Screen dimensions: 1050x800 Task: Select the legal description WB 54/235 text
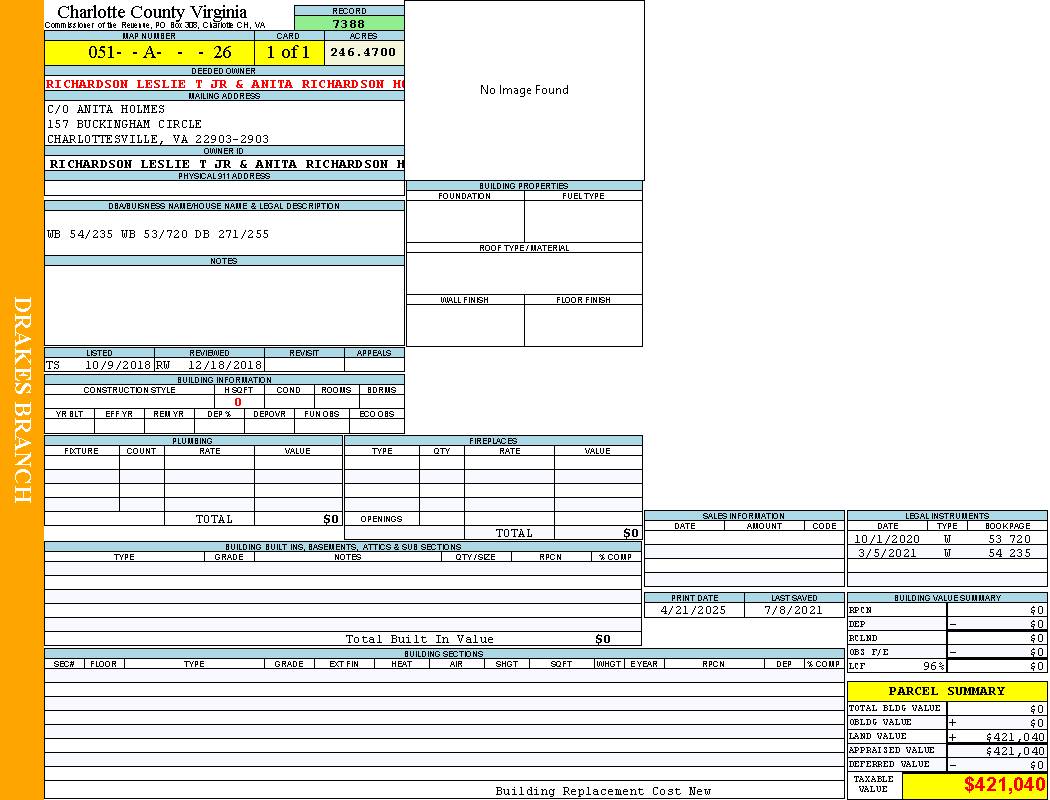point(158,234)
